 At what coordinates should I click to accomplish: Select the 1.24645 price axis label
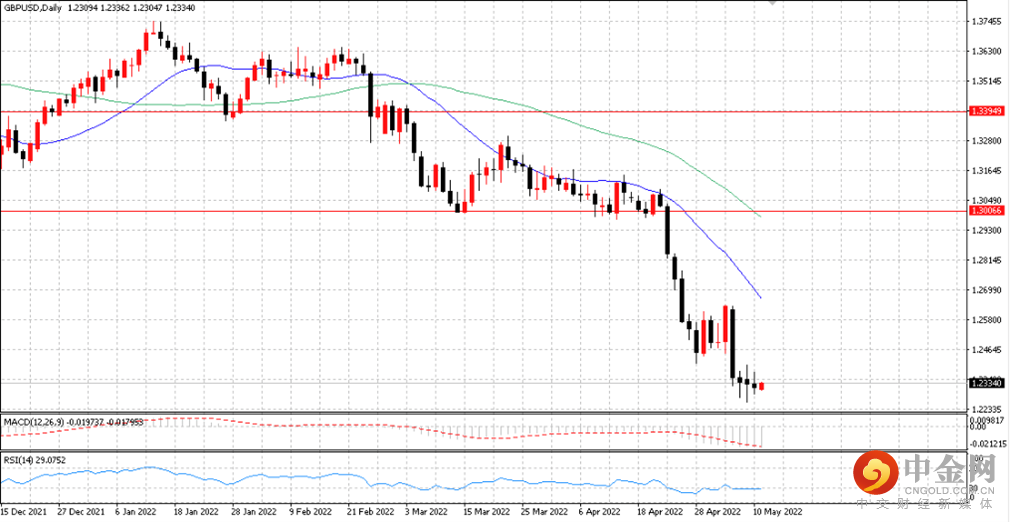point(987,350)
